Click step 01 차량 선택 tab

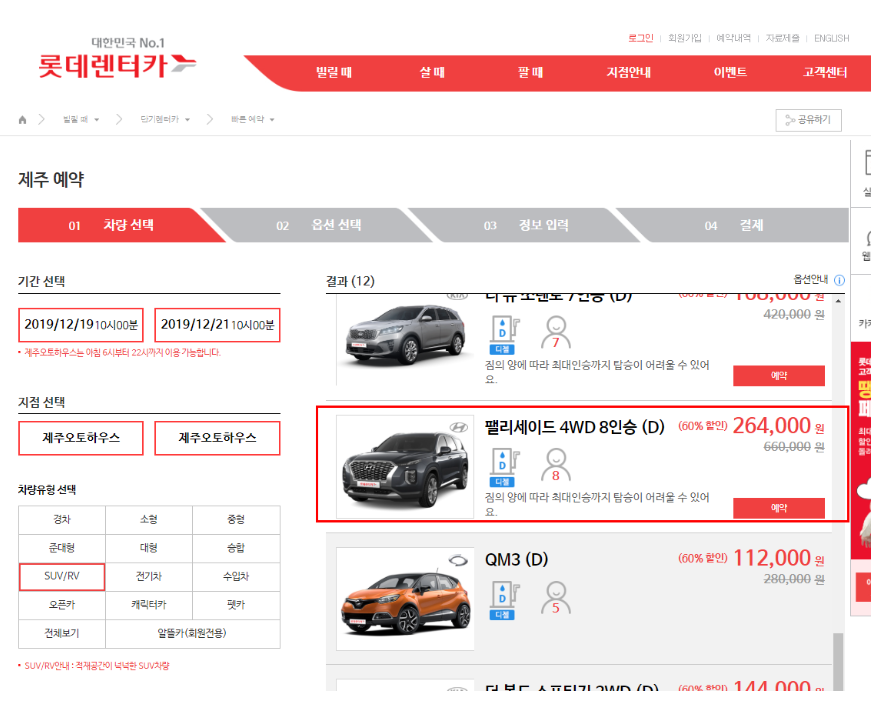tap(121, 225)
